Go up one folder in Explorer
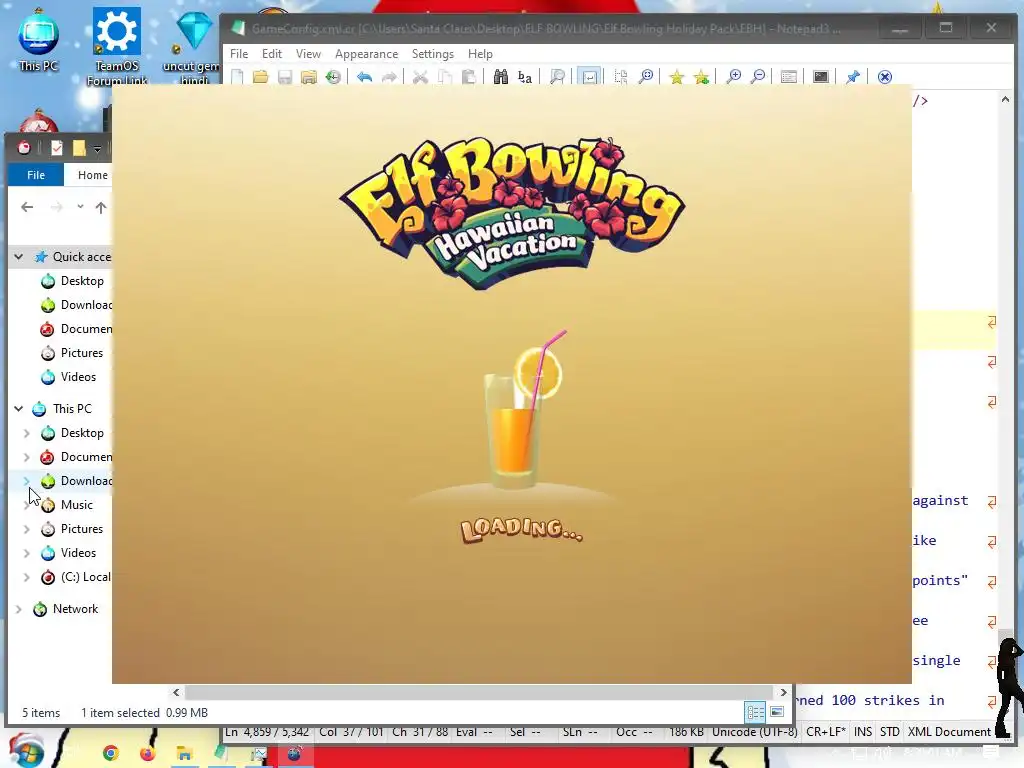This screenshot has width=1024, height=768. [101, 207]
